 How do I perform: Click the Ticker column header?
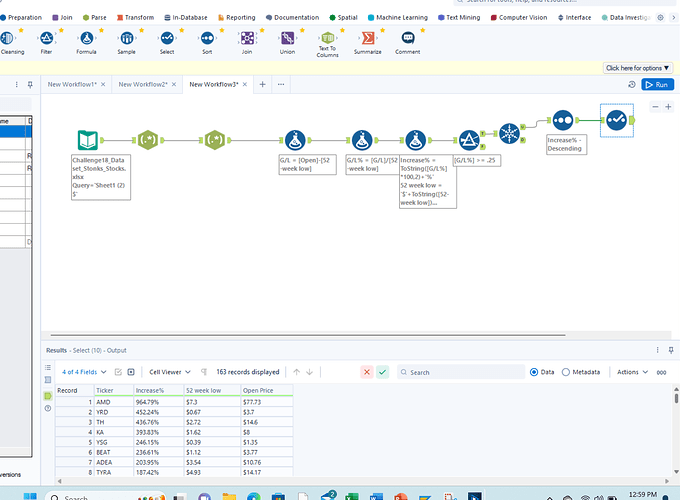[x=114, y=391]
